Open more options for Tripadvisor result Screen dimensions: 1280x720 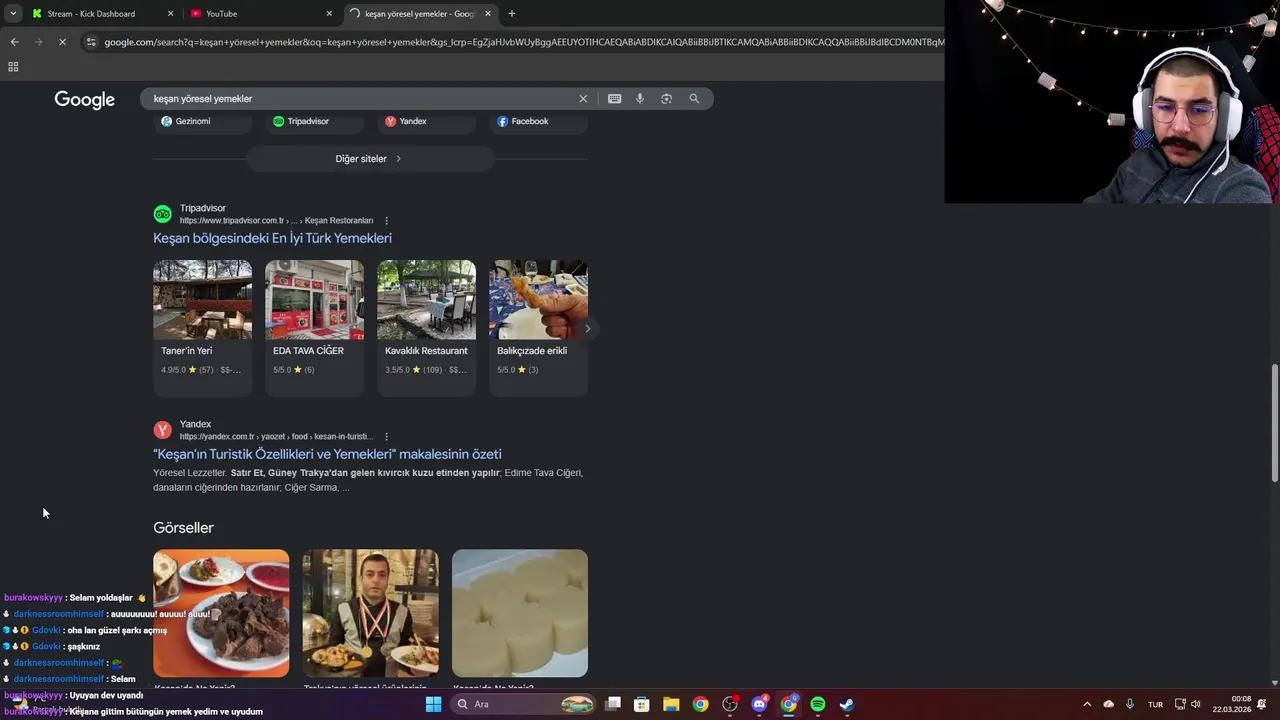coord(386,221)
